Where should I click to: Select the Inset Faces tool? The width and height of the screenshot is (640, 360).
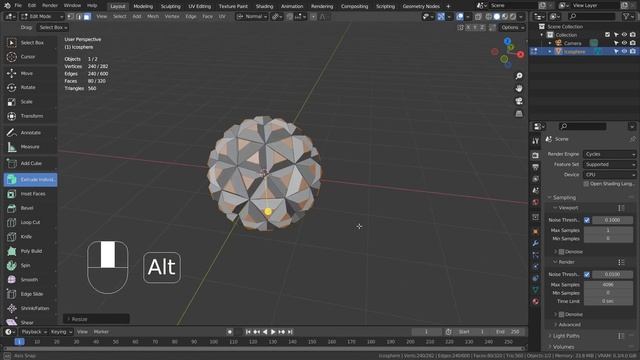31,194
